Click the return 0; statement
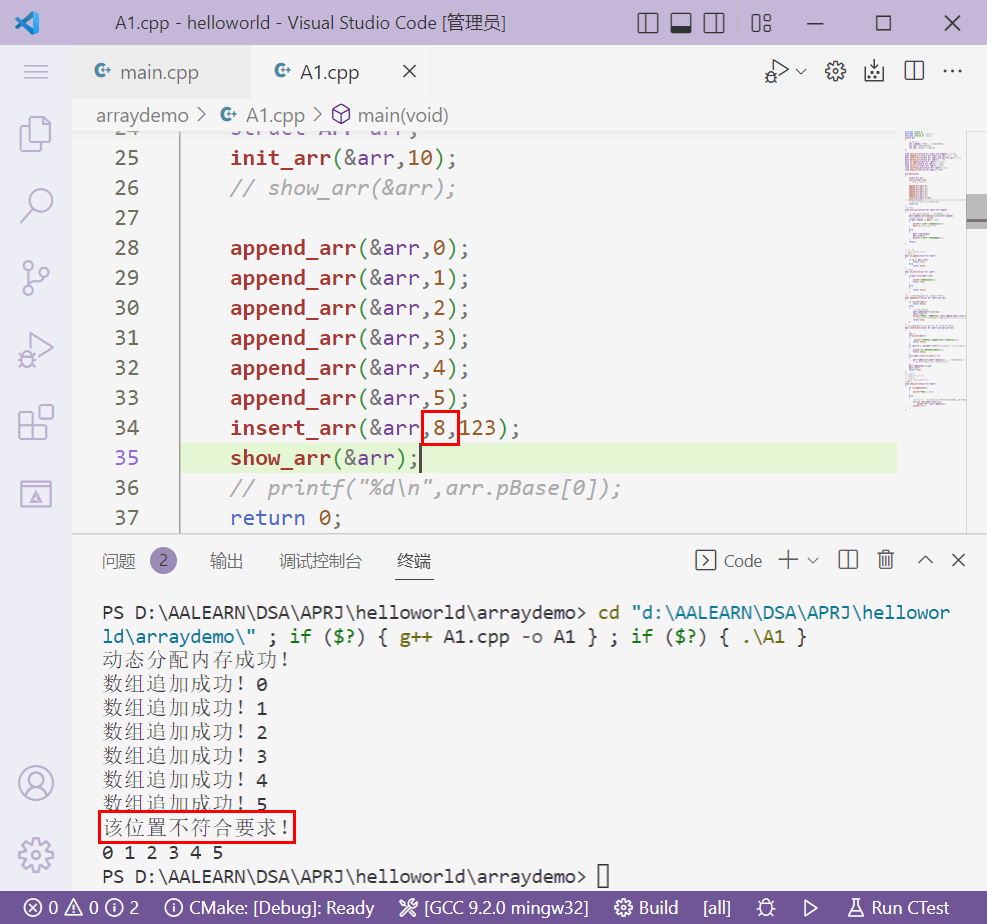 286,518
